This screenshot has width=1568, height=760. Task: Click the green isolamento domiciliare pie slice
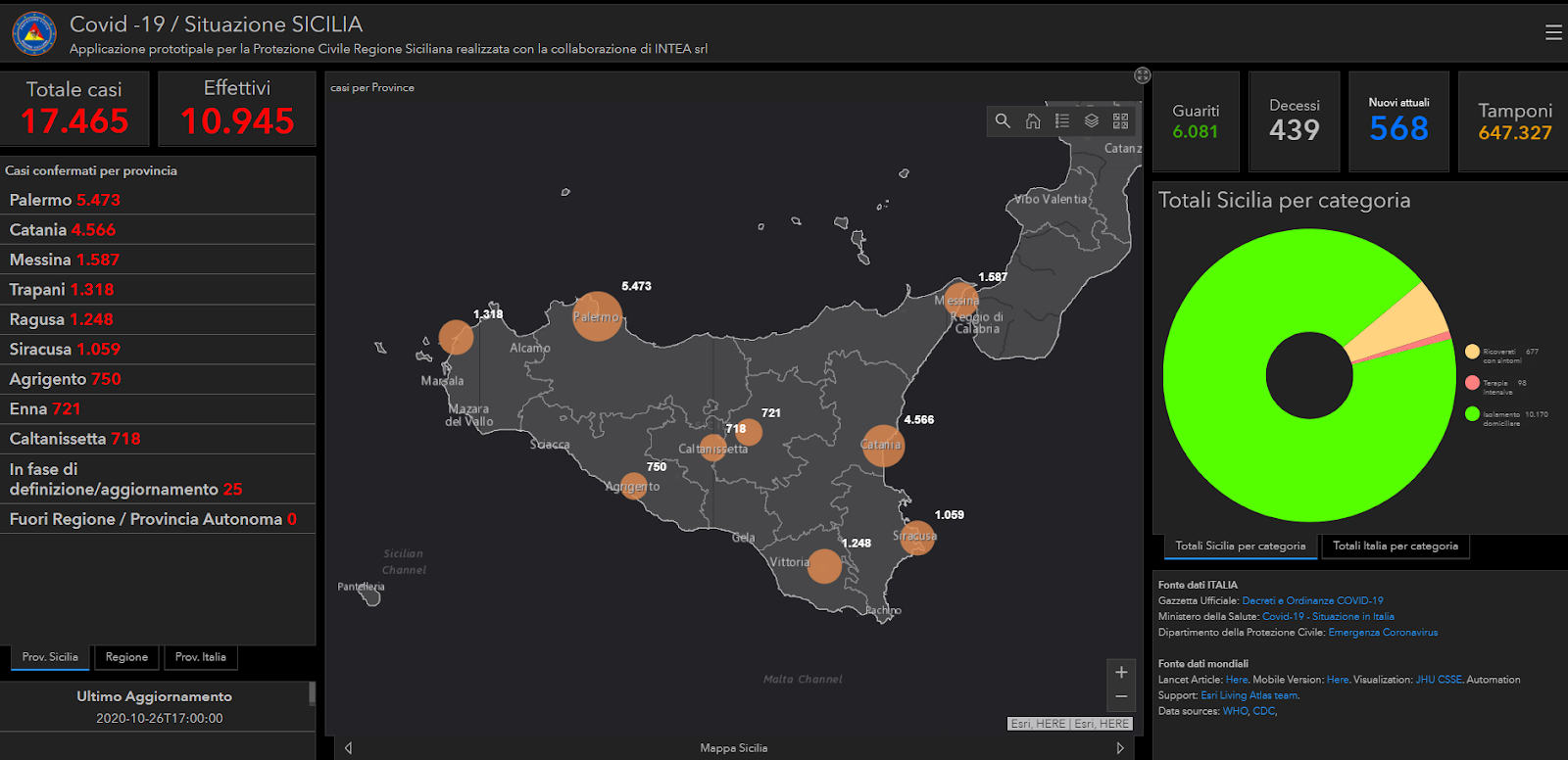[1245, 441]
